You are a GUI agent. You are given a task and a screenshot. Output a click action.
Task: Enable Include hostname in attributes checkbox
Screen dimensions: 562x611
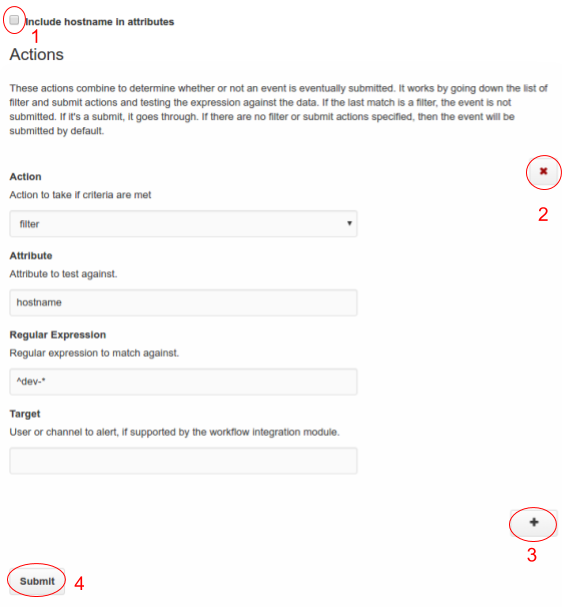click(14, 20)
